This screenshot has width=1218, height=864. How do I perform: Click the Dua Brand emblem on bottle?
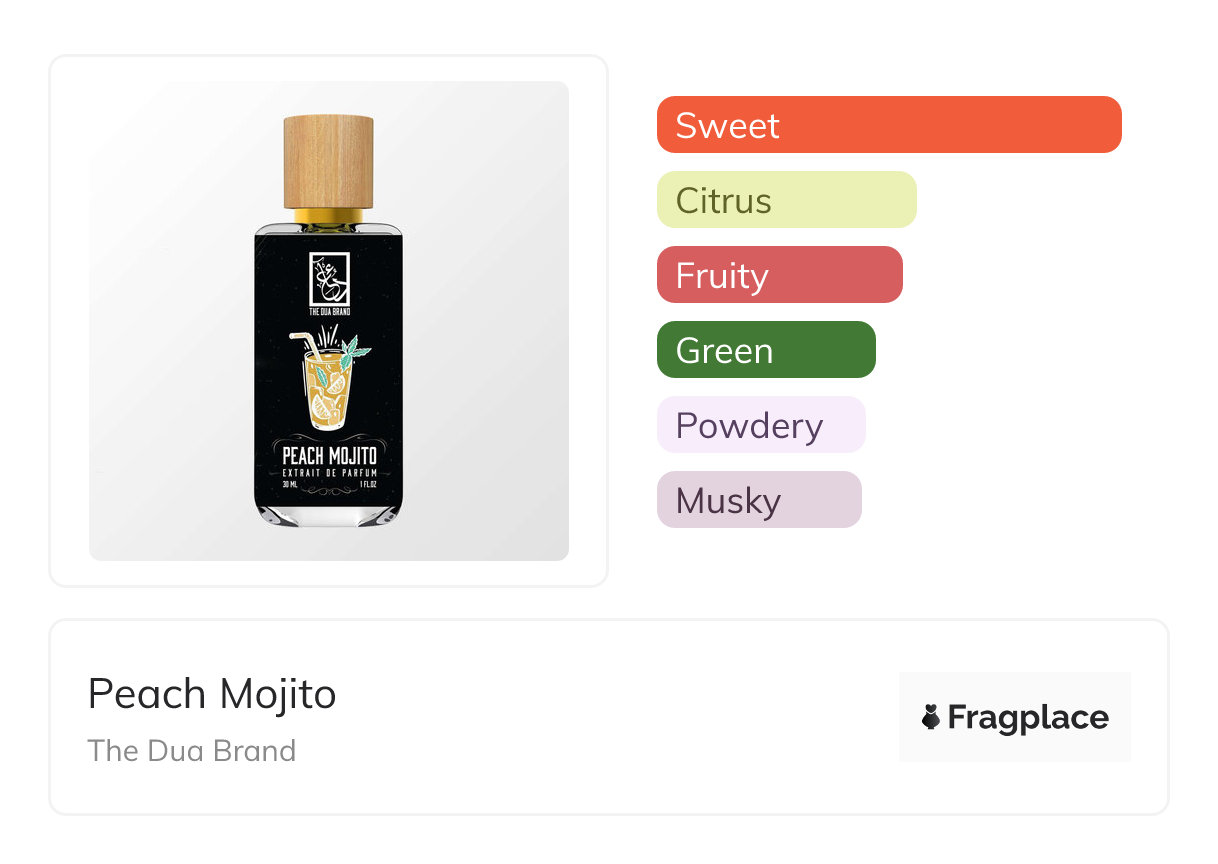(x=329, y=282)
